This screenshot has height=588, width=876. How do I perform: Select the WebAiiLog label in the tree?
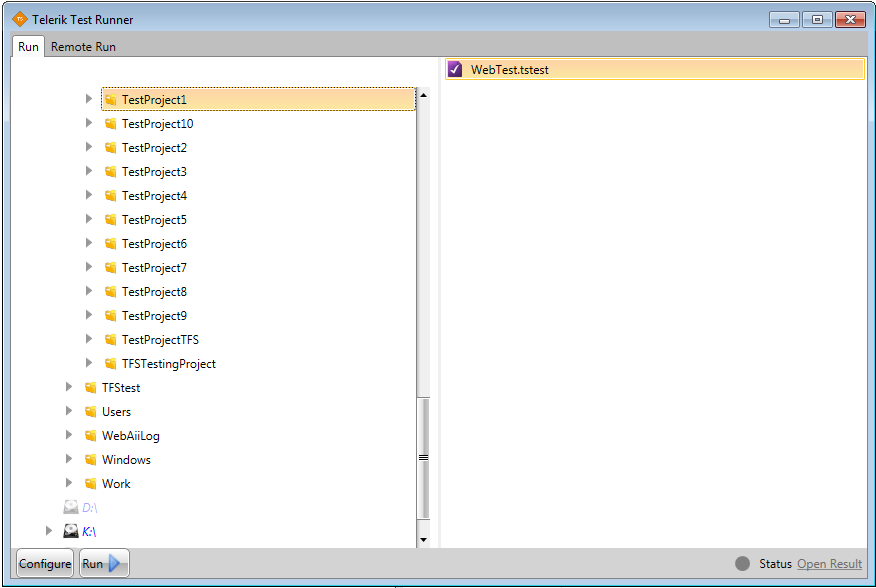point(131,436)
